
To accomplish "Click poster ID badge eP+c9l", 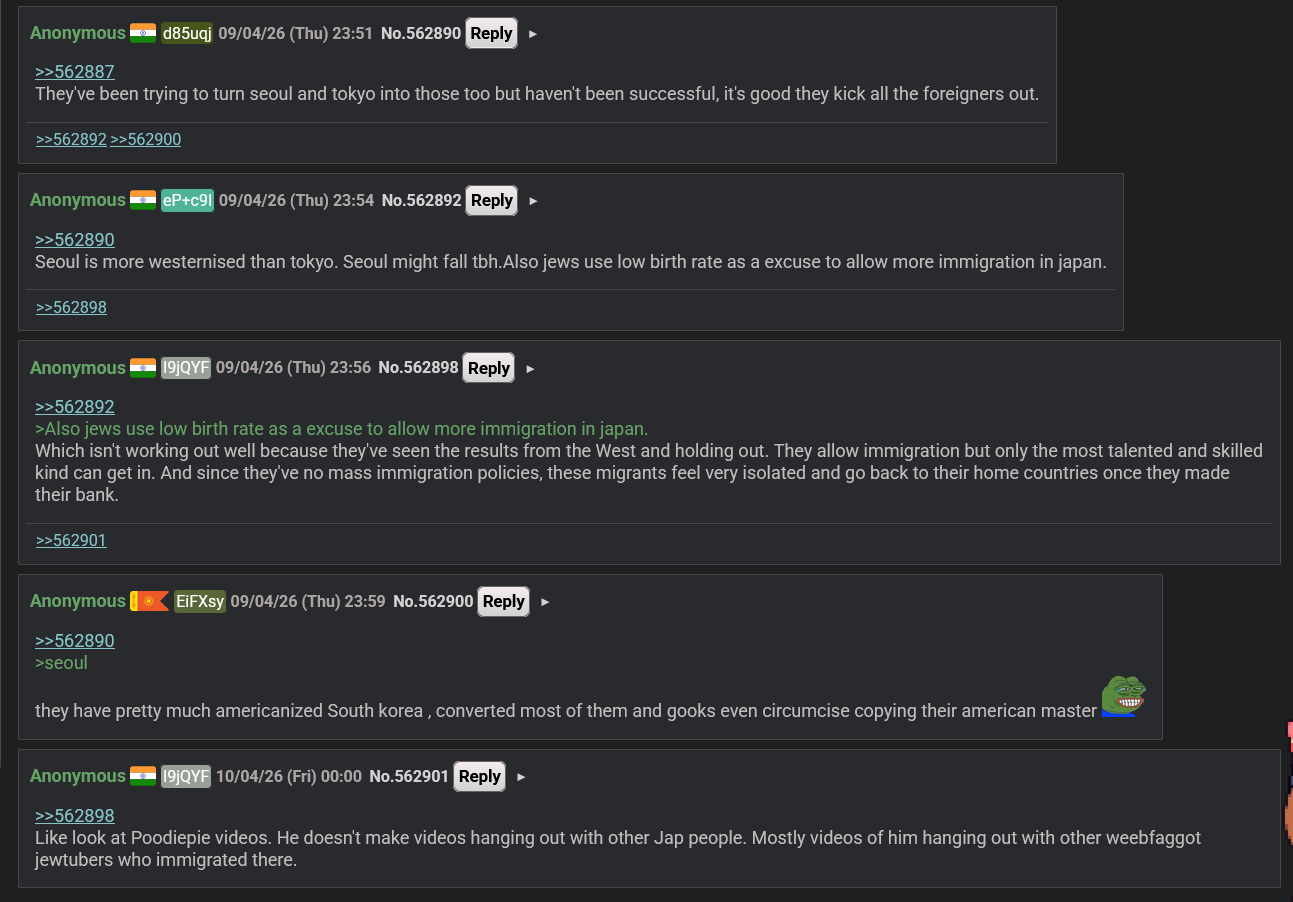I will [187, 200].
